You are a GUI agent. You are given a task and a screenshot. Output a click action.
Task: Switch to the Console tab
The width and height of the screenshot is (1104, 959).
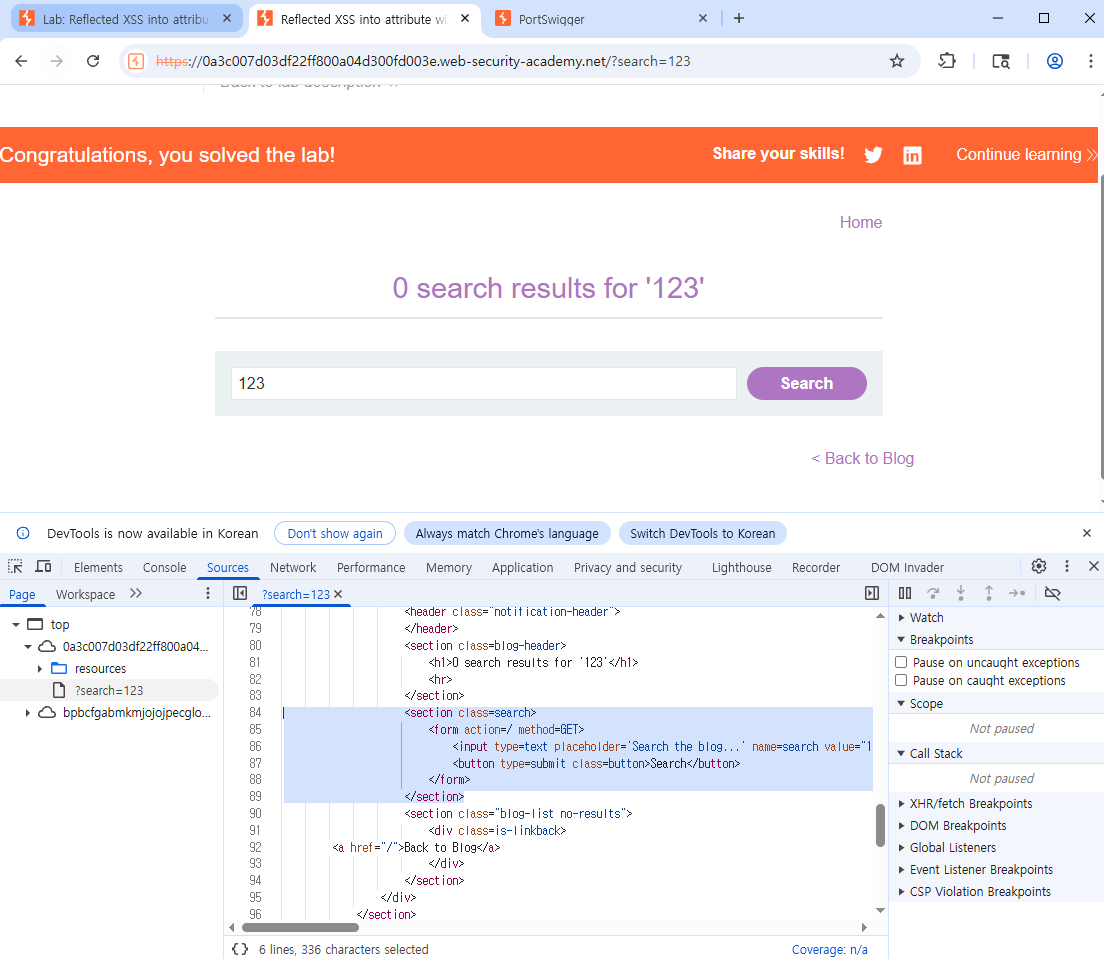click(x=165, y=568)
